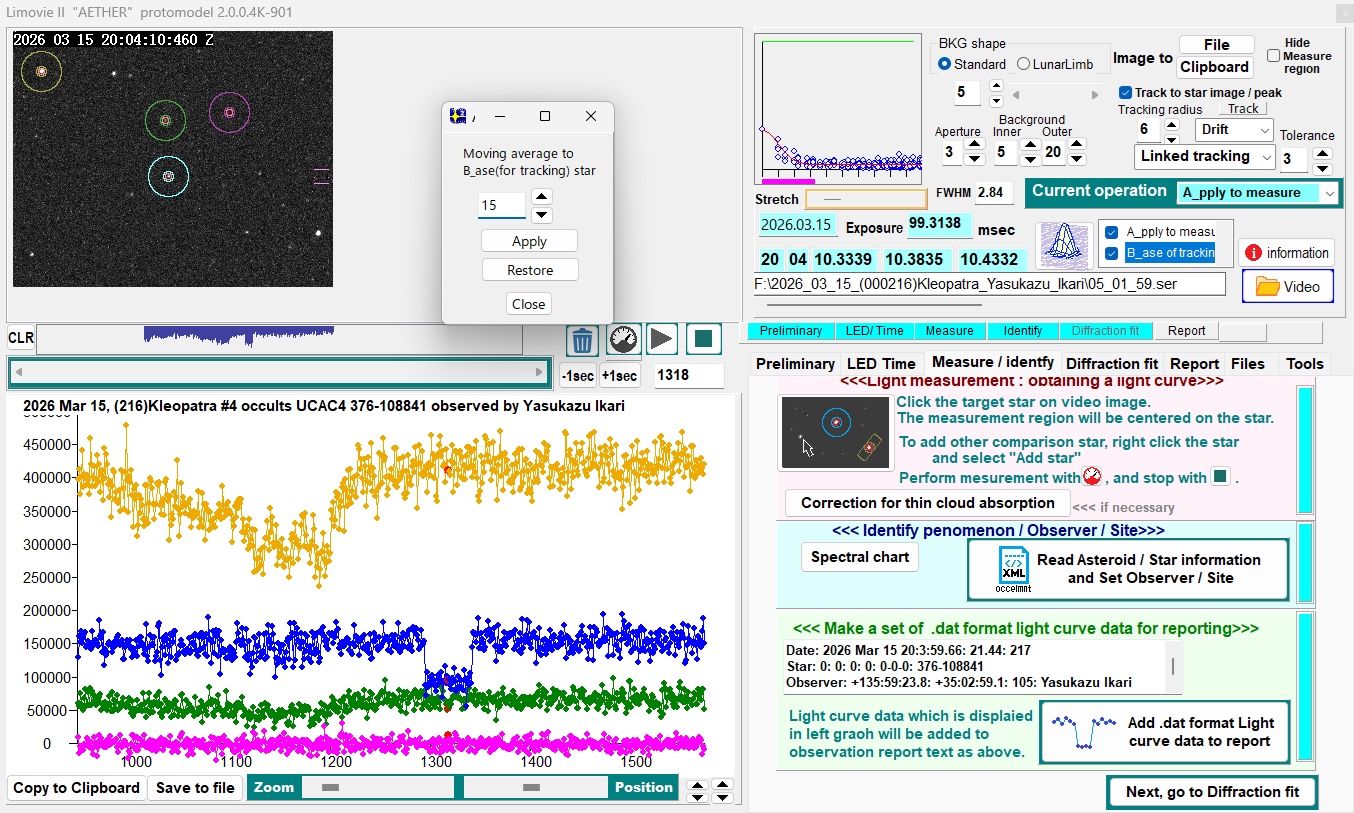The image size is (1354, 813).
Task: Click the Stretch slider bar
Action: point(866,200)
